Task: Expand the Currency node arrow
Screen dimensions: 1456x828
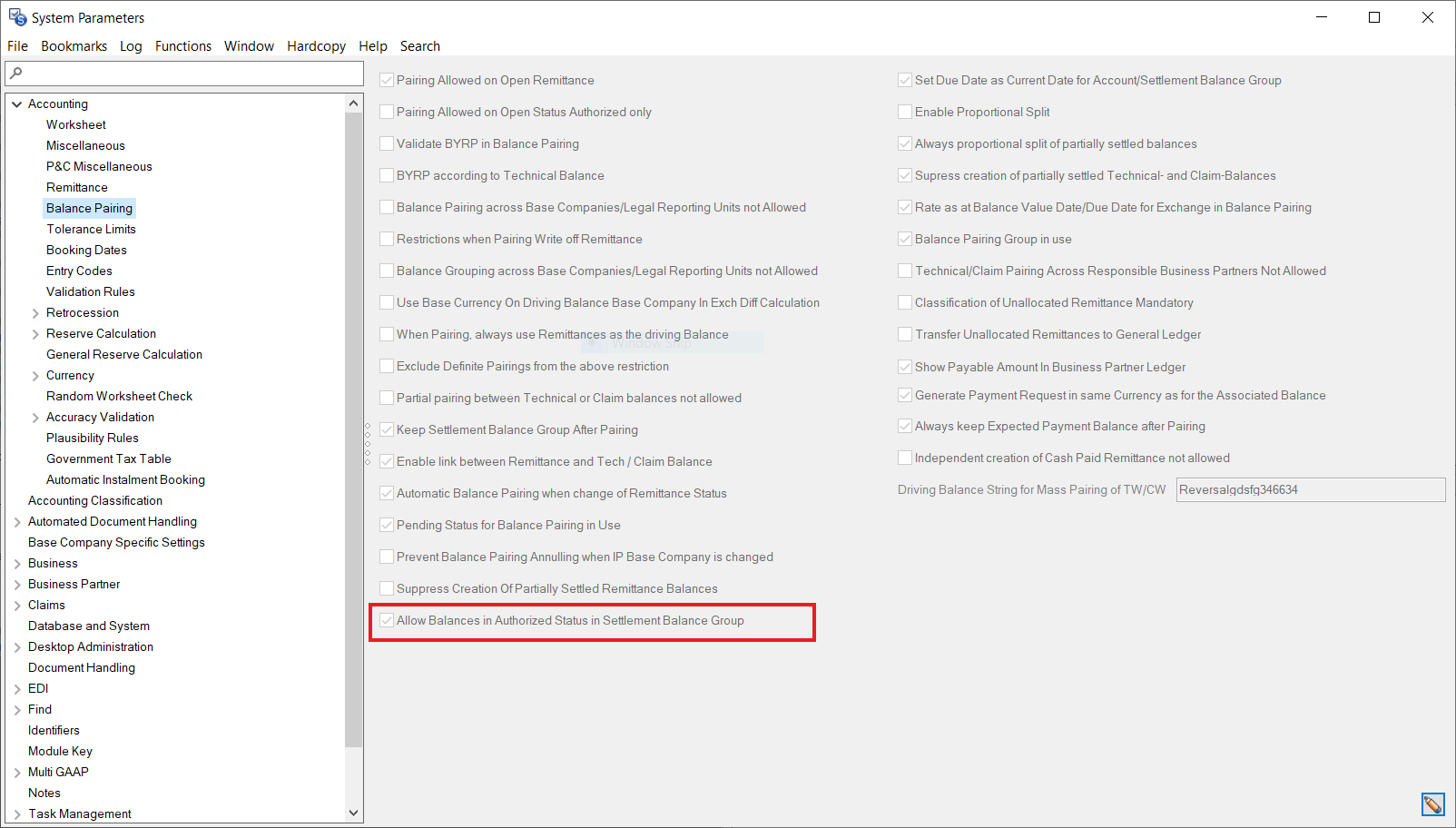Action: click(35, 376)
